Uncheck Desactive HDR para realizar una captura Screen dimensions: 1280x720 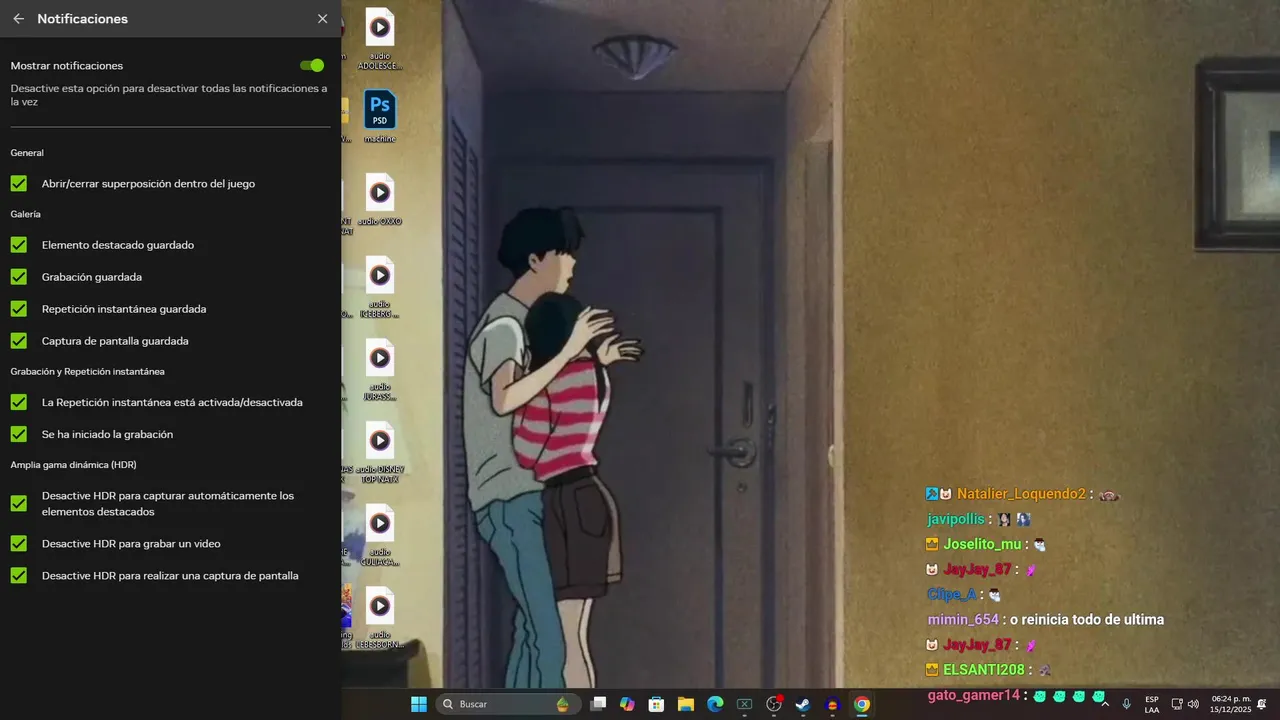pyautogui.click(x=19, y=575)
